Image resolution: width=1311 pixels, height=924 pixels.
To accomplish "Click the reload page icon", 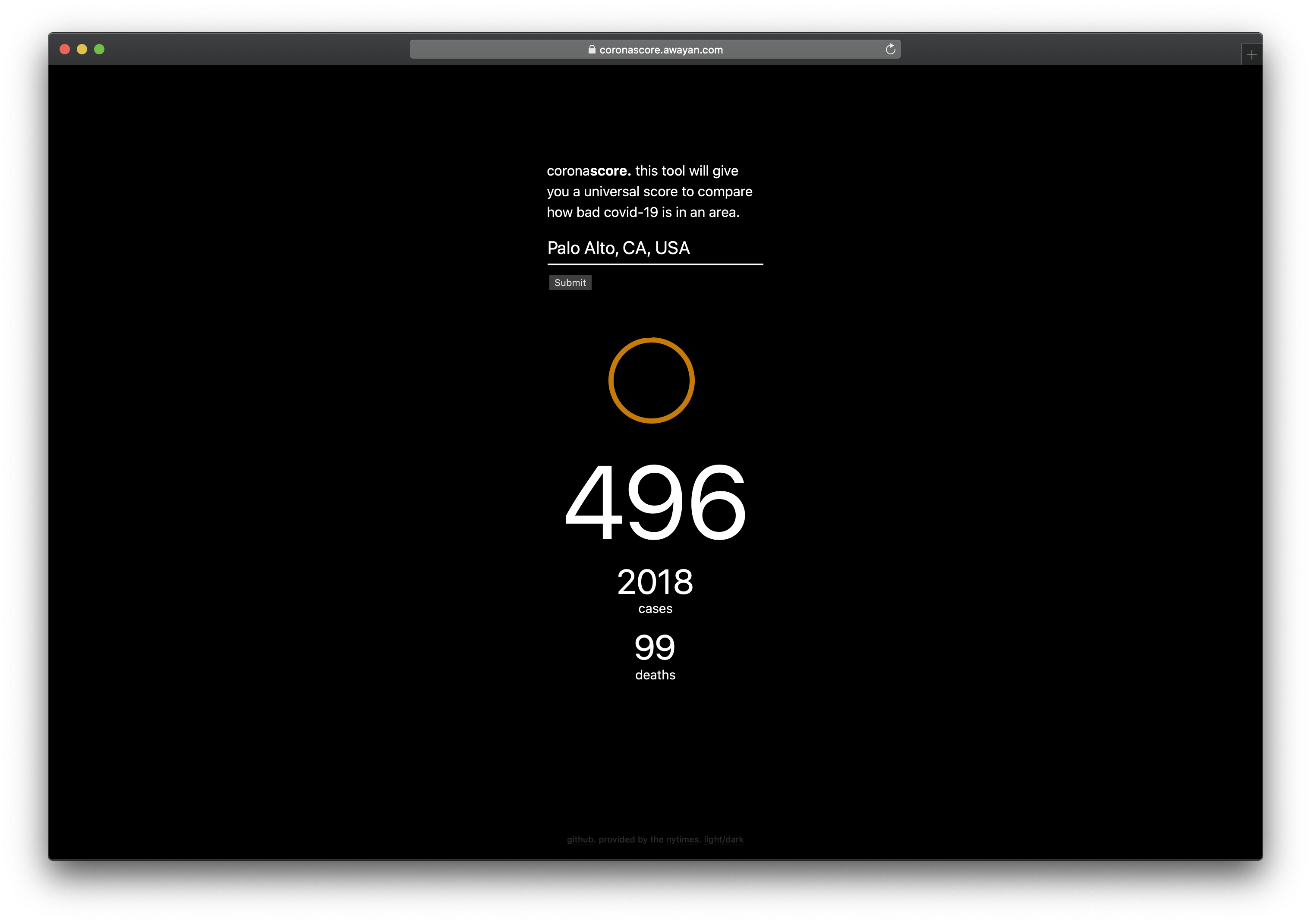I will (890, 49).
